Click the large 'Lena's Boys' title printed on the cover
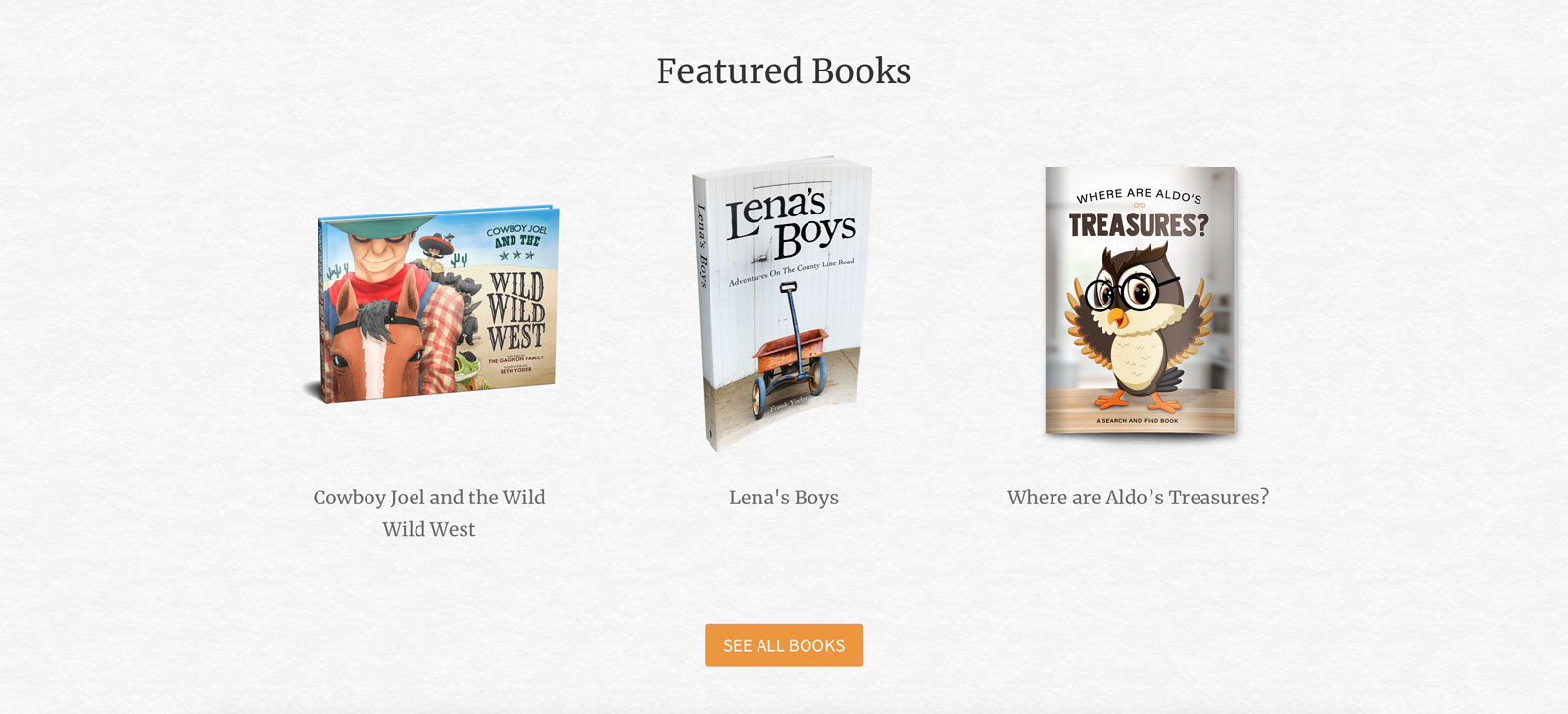The width and height of the screenshot is (1568, 714). [x=790, y=221]
